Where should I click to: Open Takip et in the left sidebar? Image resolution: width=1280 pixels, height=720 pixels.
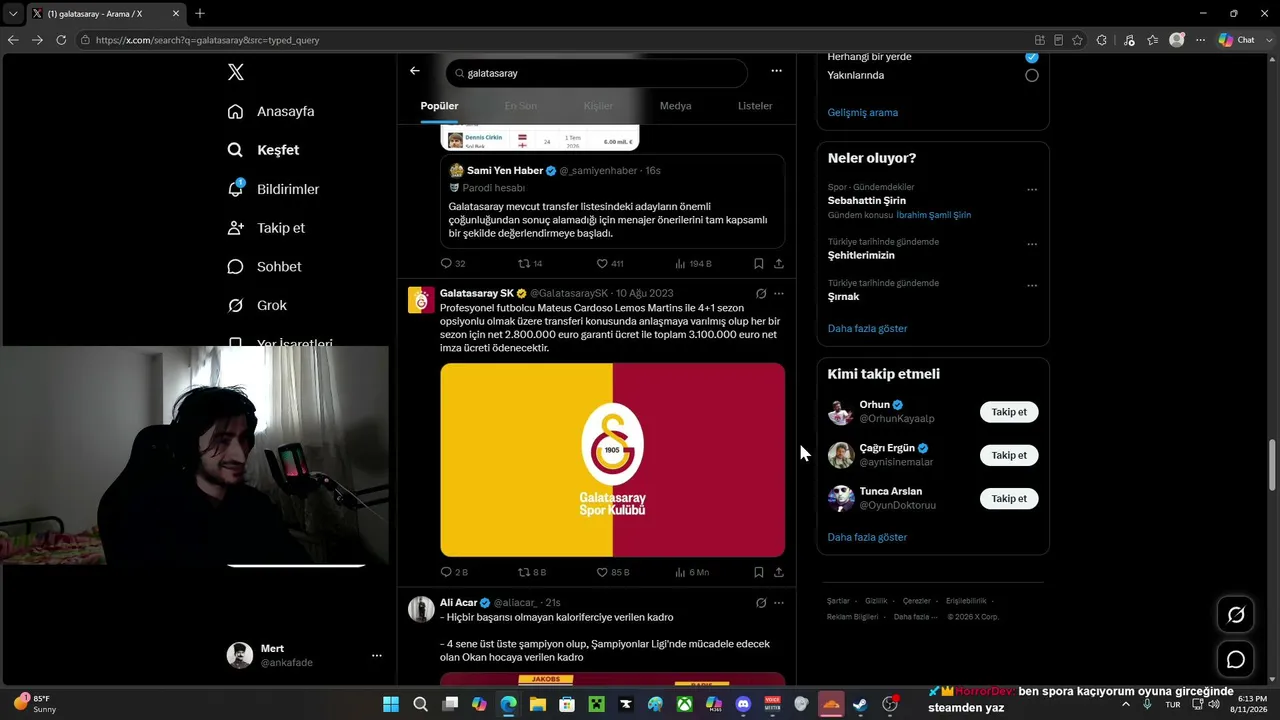click(266, 228)
